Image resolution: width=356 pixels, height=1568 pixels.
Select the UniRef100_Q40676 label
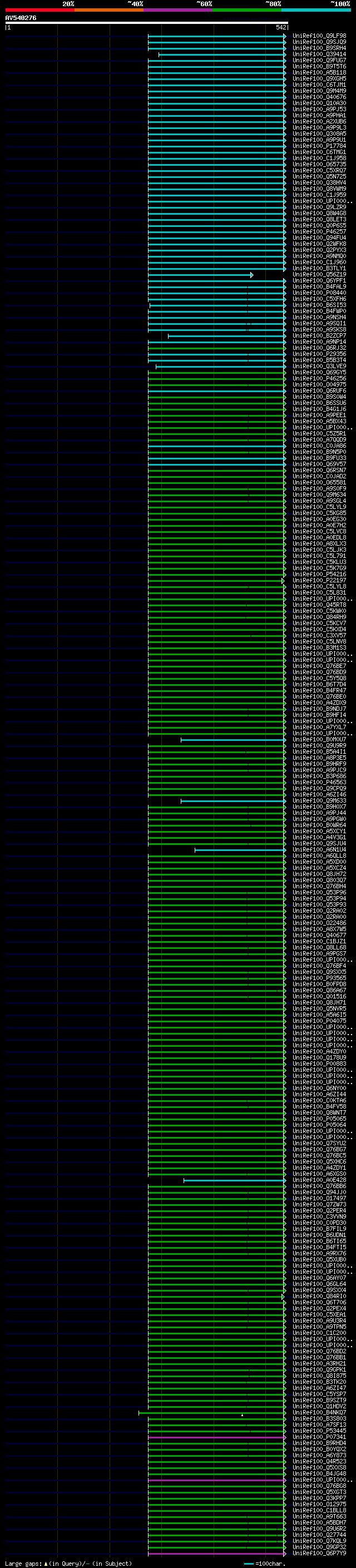(319, 97)
